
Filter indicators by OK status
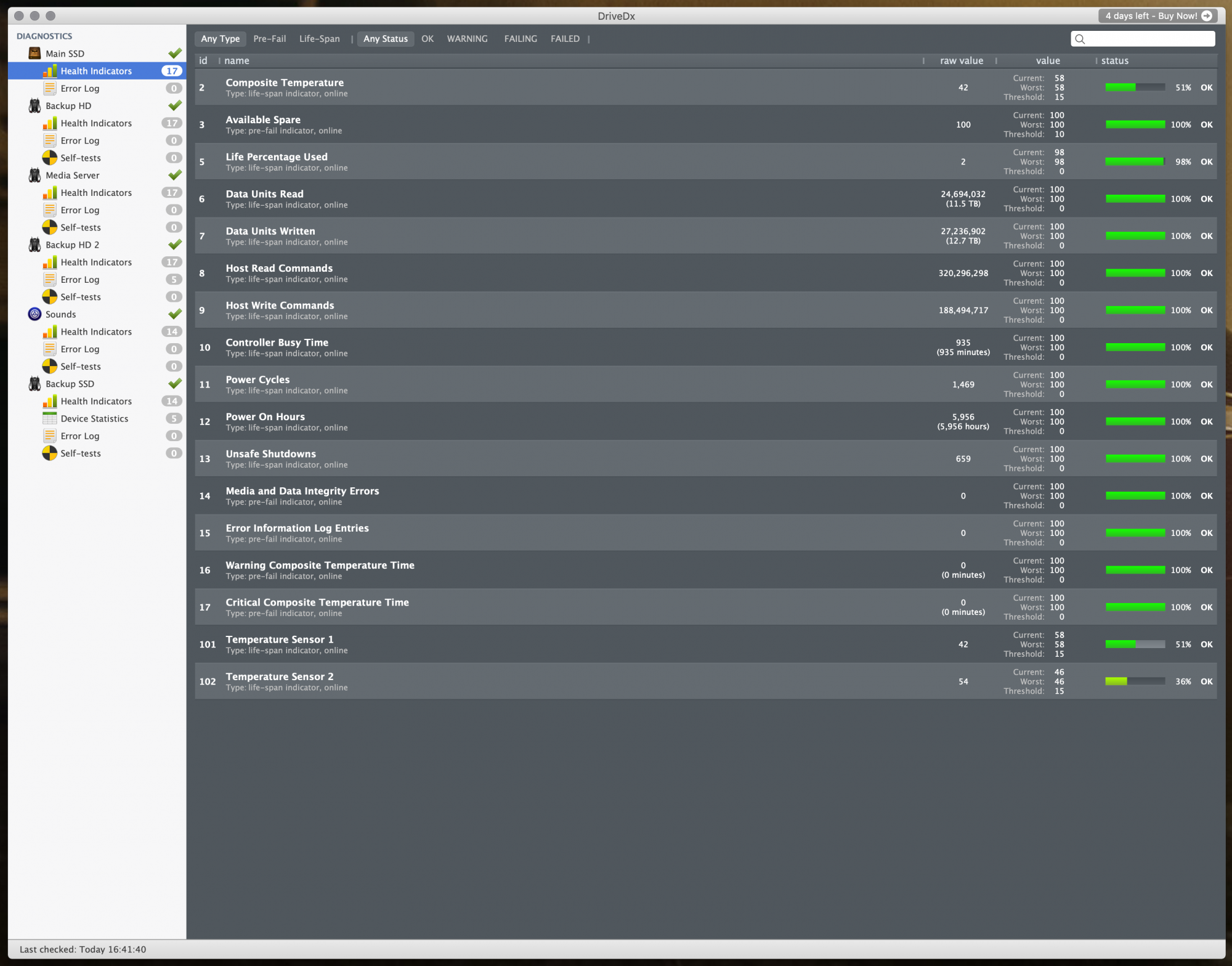pos(428,39)
